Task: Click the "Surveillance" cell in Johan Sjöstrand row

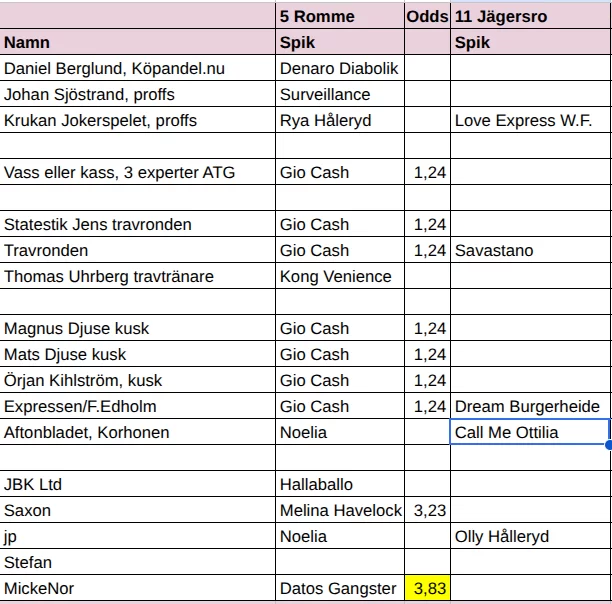Action: 339,95
